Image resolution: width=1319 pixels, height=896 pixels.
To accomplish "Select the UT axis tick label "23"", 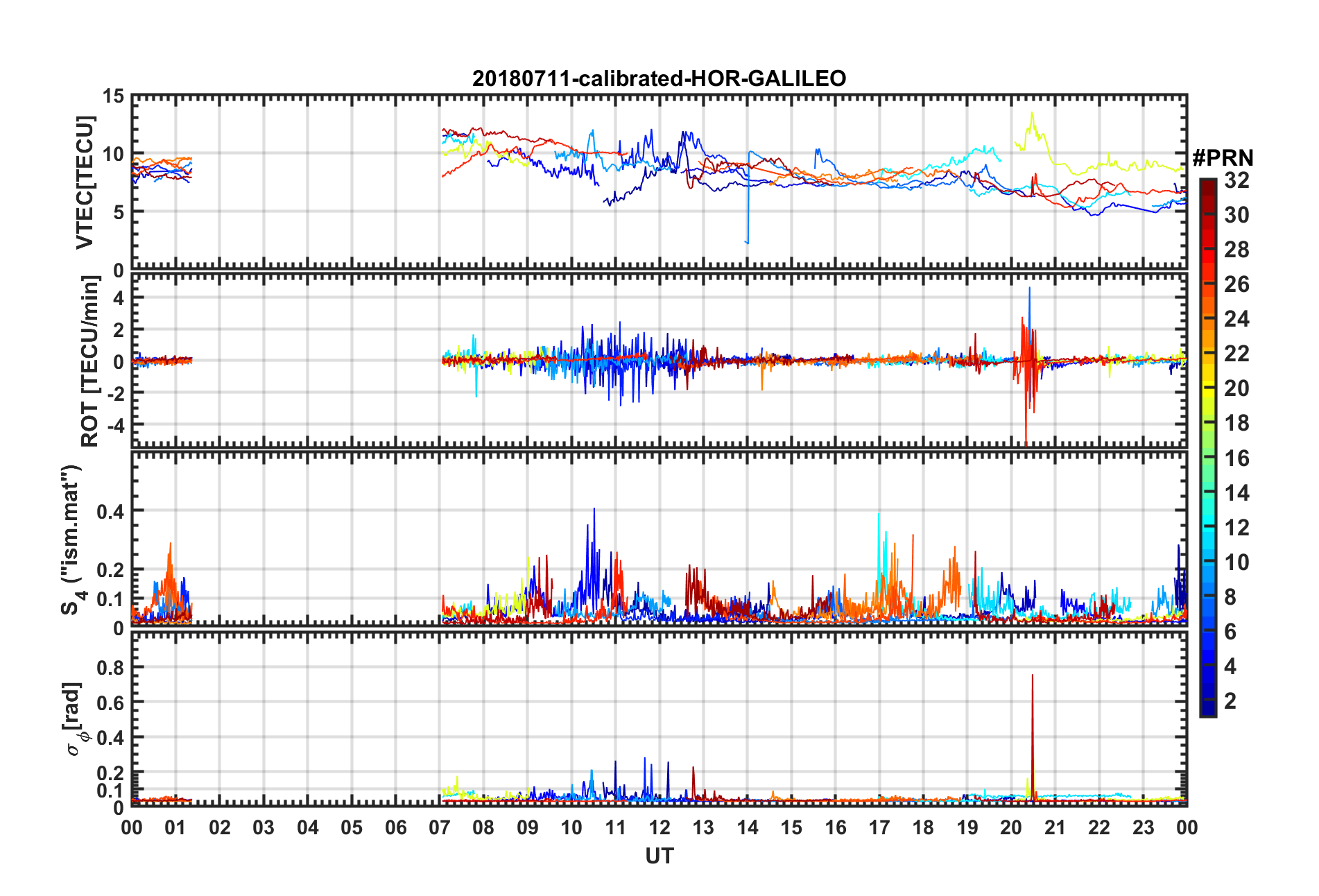I will tap(1144, 828).
